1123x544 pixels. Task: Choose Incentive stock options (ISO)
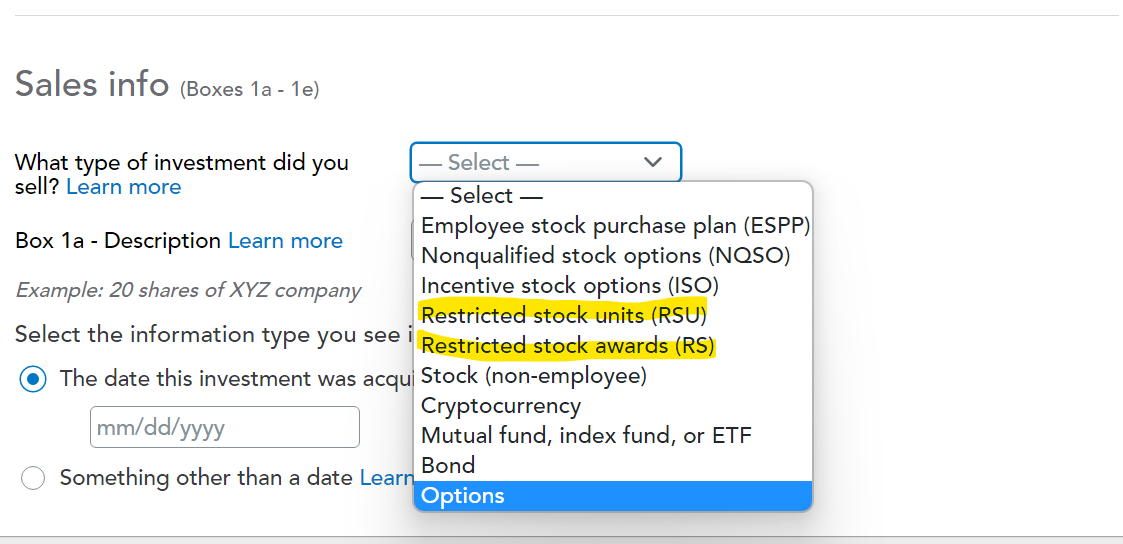click(570, 286)
